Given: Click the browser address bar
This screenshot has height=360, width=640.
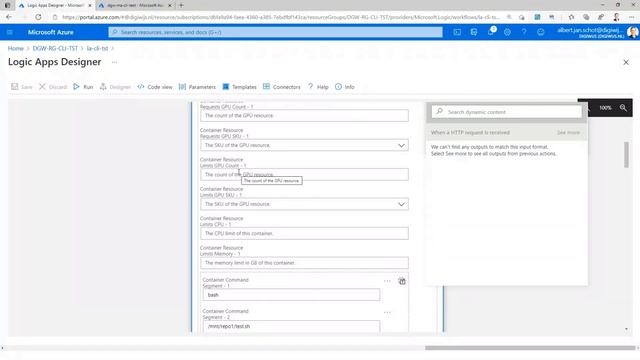Looking at the screenshot, I should (x=281, y=17).
